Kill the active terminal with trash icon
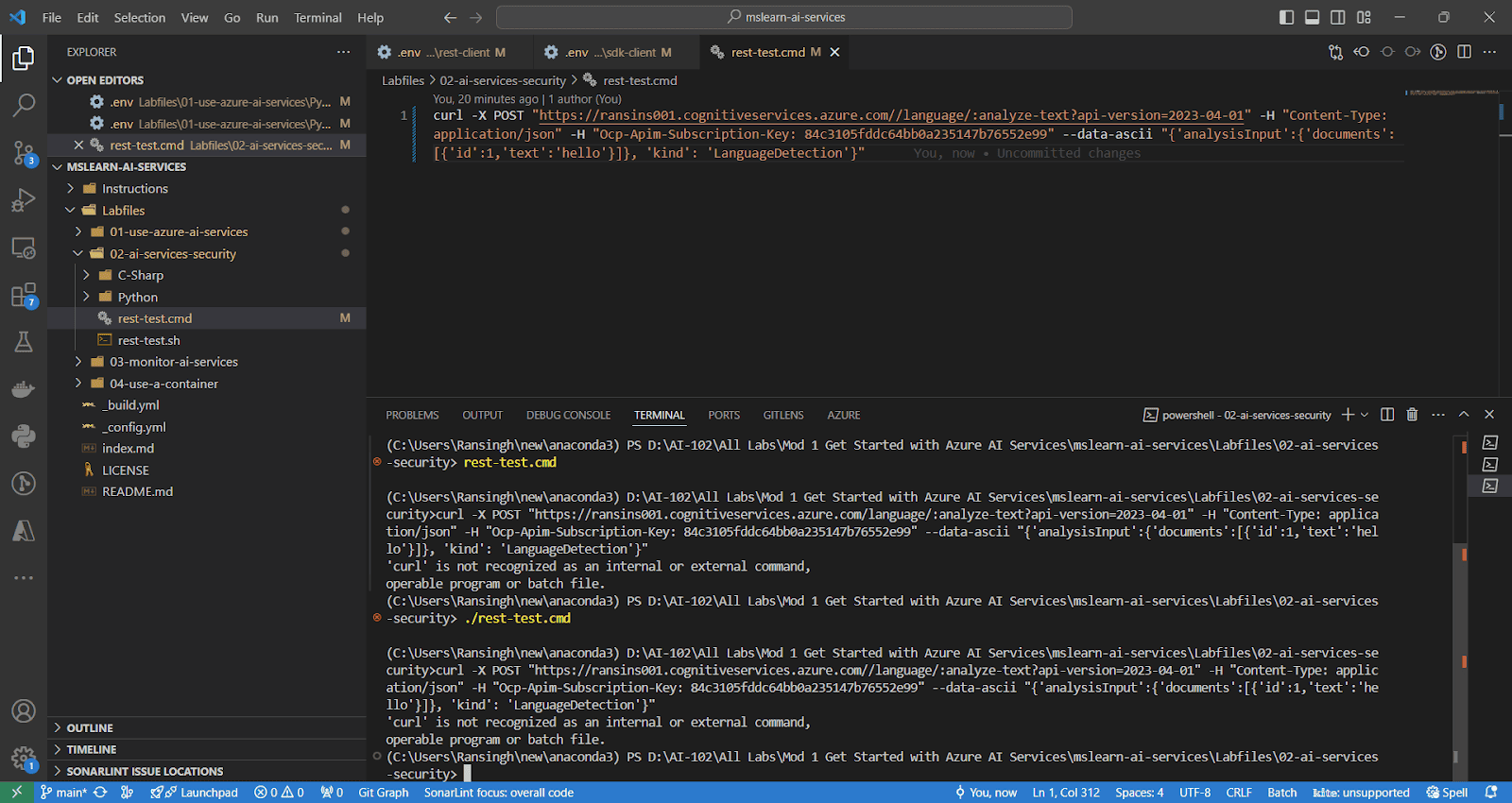Screen dimensions: 1512x803 tap(1412, 415)
